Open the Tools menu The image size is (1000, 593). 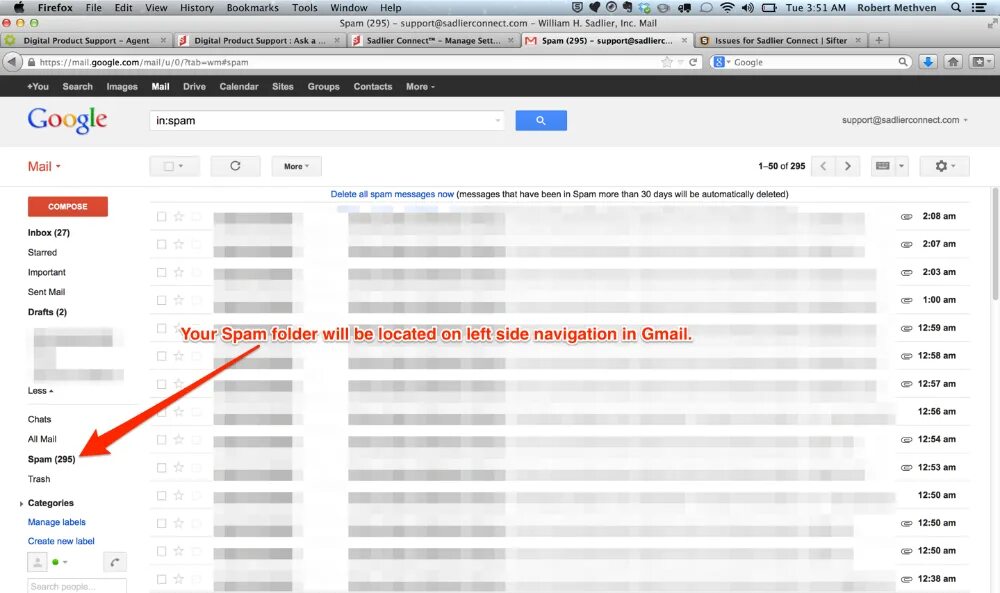point(304,8)
